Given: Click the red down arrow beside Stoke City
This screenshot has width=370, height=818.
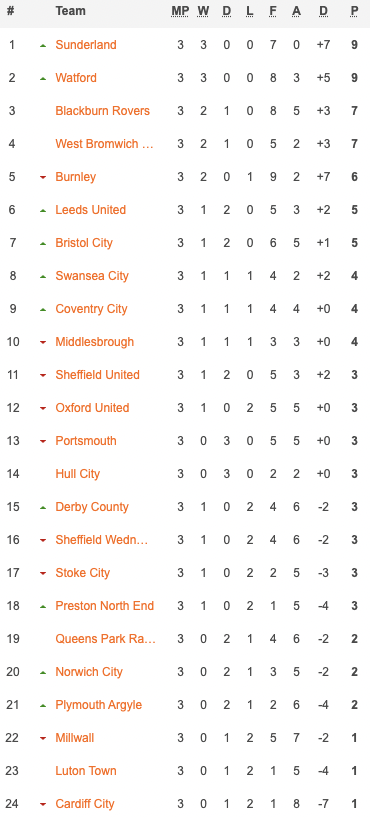Looking at the screenshot, I should pos(43,574).
